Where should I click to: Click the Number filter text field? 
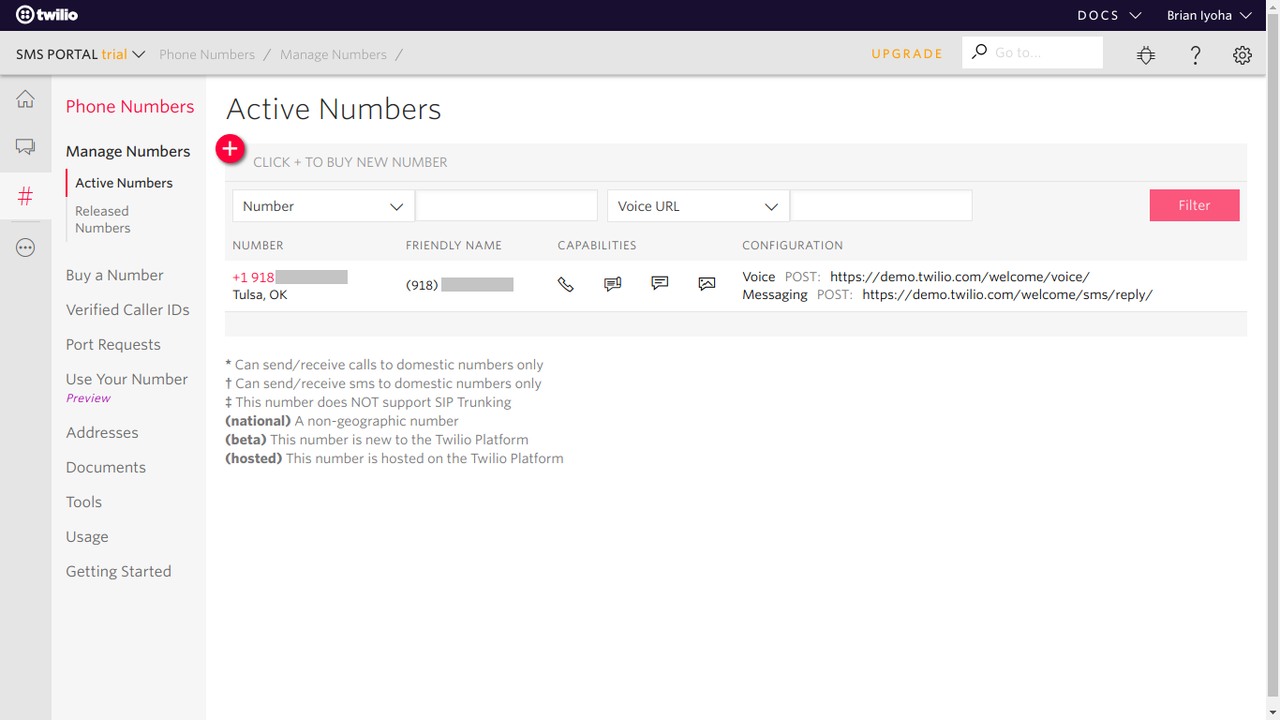(x=506, y=206)
